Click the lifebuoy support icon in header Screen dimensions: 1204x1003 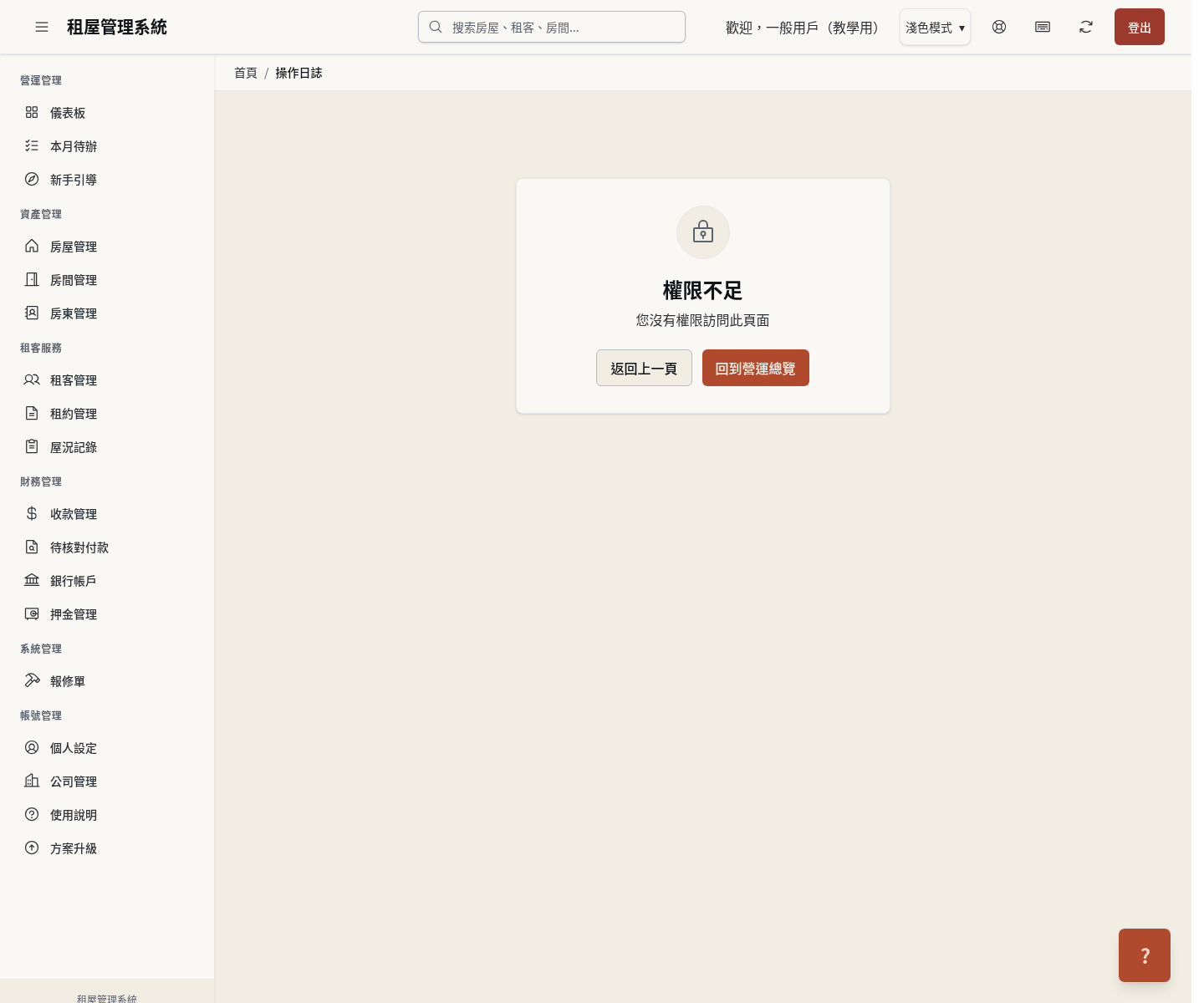pos(999,27)
